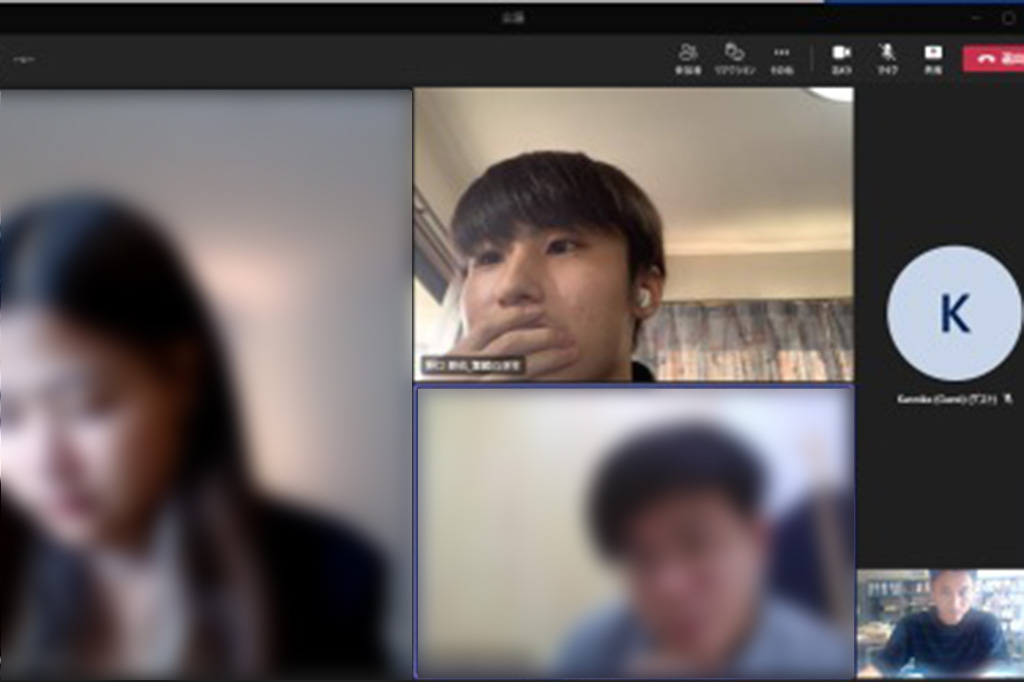Click the phone handset icon to hang up
Viewport: 1024px width, 682px height.
pos(985,58)
